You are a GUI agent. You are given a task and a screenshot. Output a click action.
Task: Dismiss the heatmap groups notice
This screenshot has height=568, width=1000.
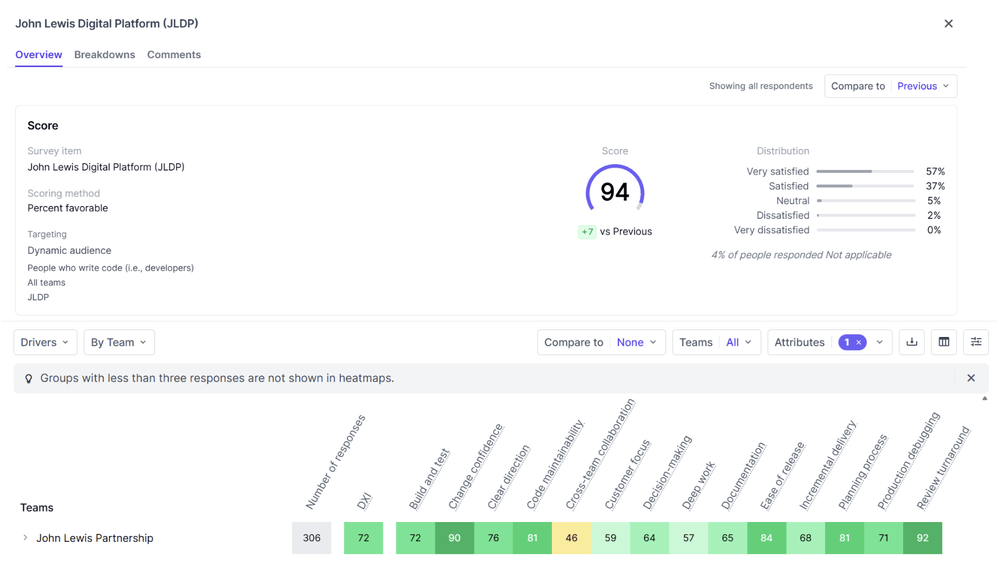click(970, 378)
